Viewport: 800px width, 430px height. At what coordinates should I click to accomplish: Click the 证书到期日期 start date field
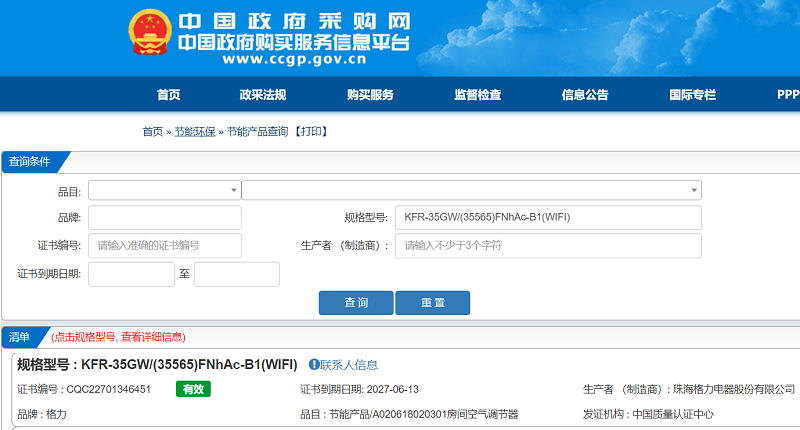131,274
